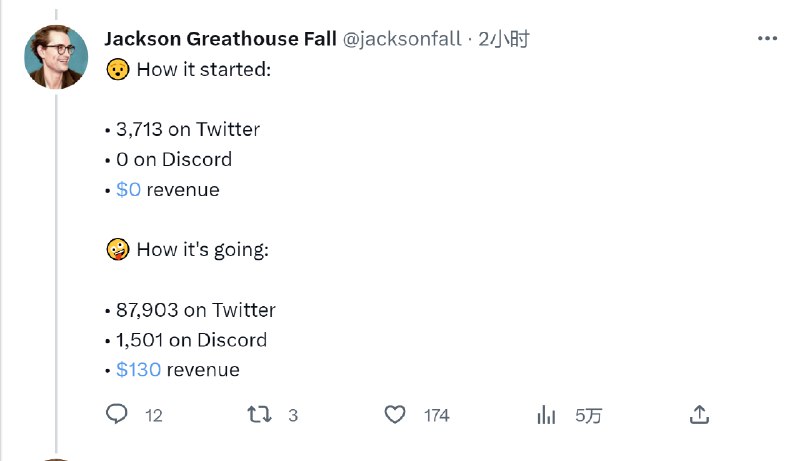The image size is (800, 461).
Task: Click the 5万 view count
Action: 588,416
